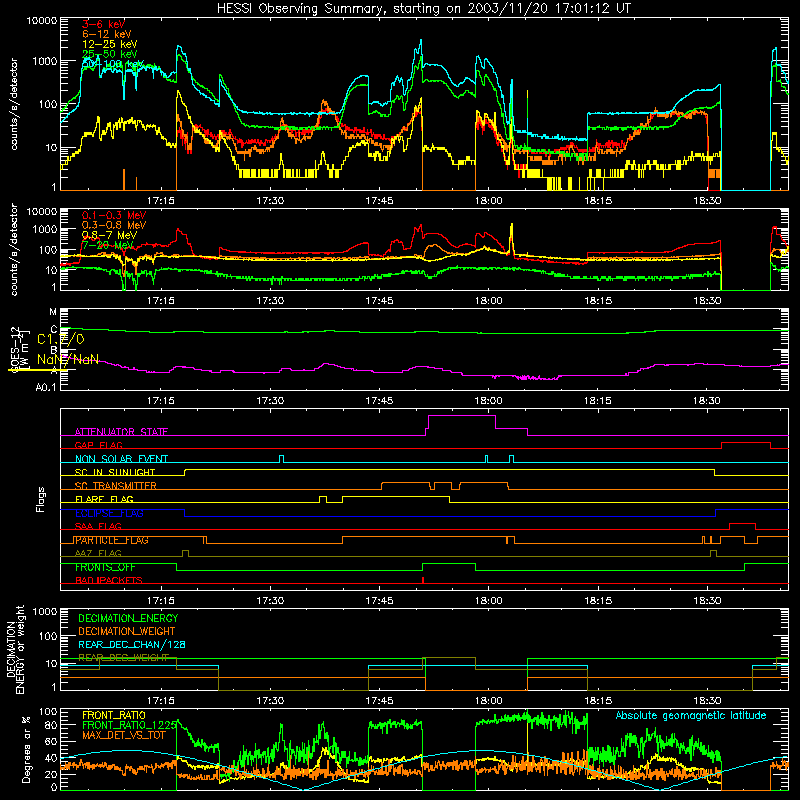This screenshot has height=800, width=800.
Task: Select the SAA_FLAG label
Action: click(98, 526)
